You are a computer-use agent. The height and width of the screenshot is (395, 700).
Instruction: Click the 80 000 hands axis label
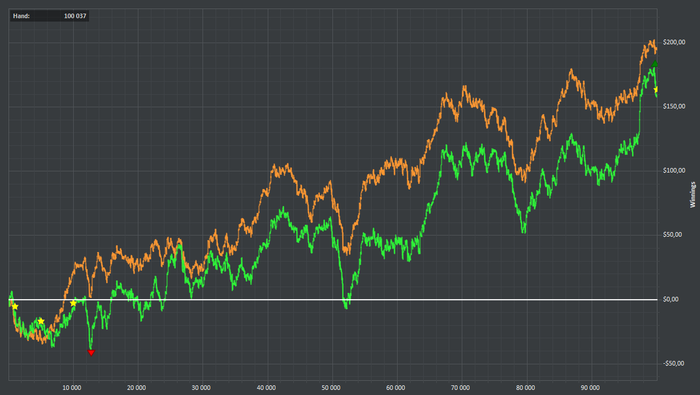(x=525, y=388)
